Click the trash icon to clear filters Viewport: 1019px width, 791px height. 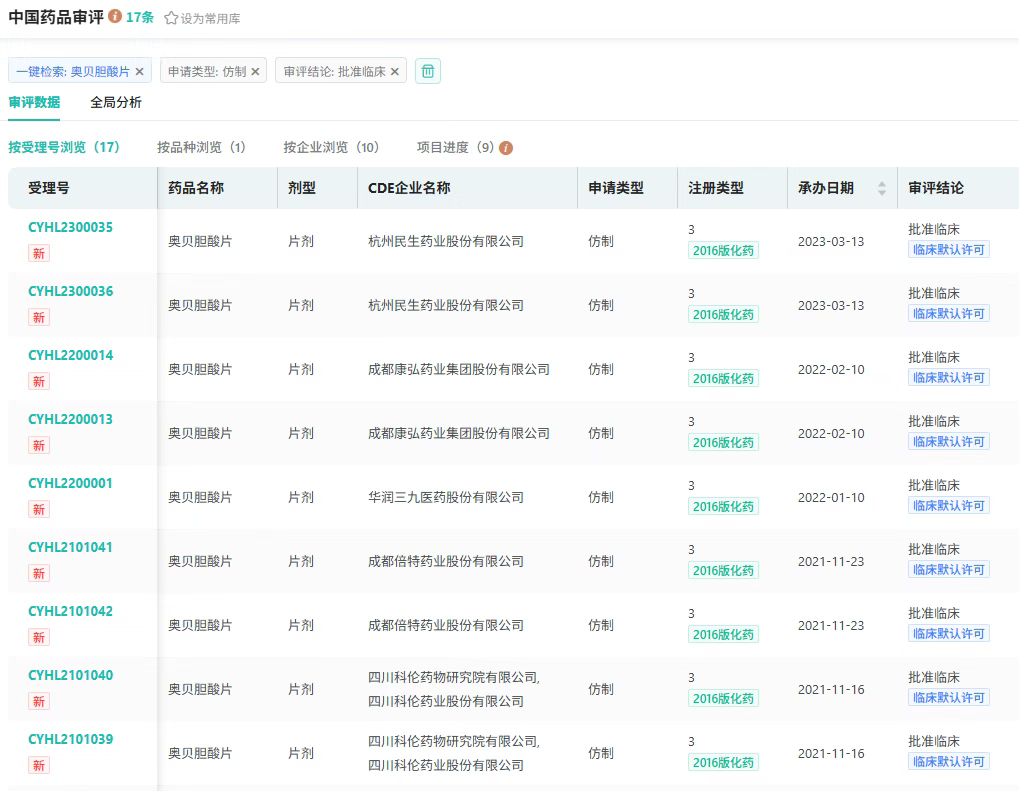428,71
